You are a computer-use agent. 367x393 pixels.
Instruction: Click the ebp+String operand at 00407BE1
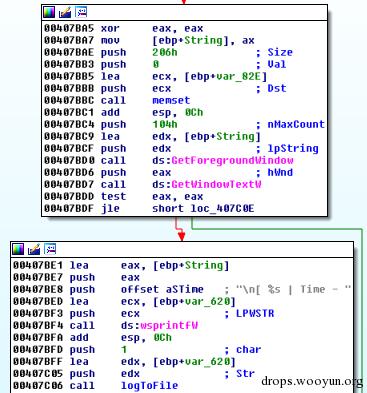click(x=191, y=265)
